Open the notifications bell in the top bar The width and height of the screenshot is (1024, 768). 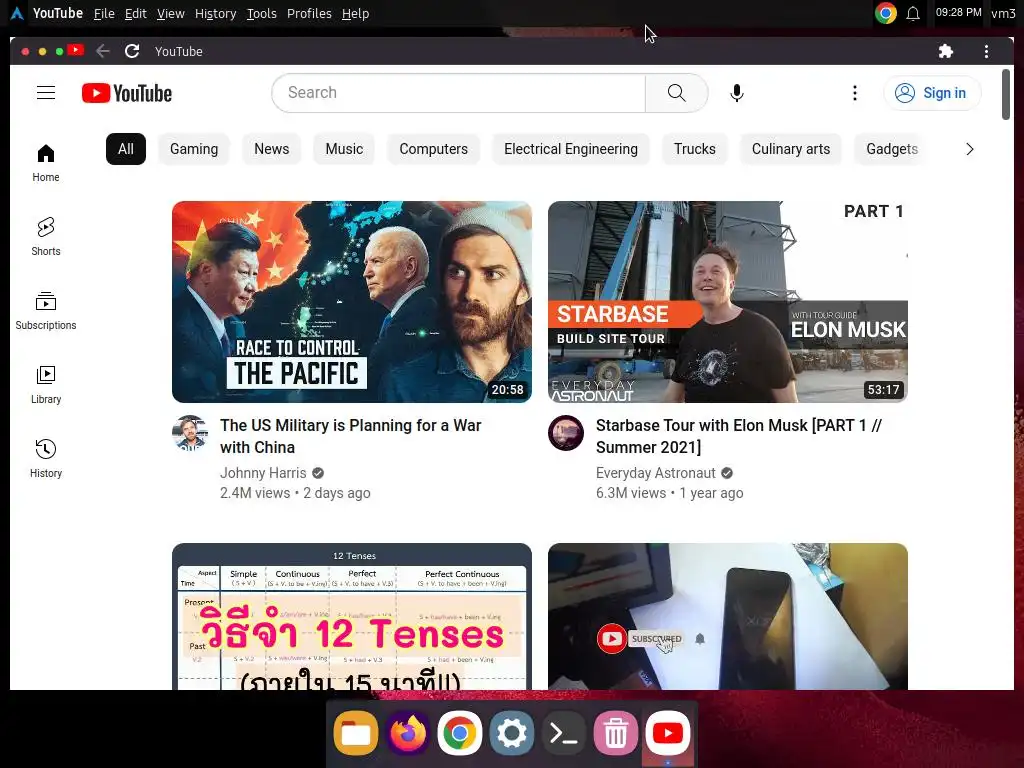pyautogui.click(x=913, y=13)
